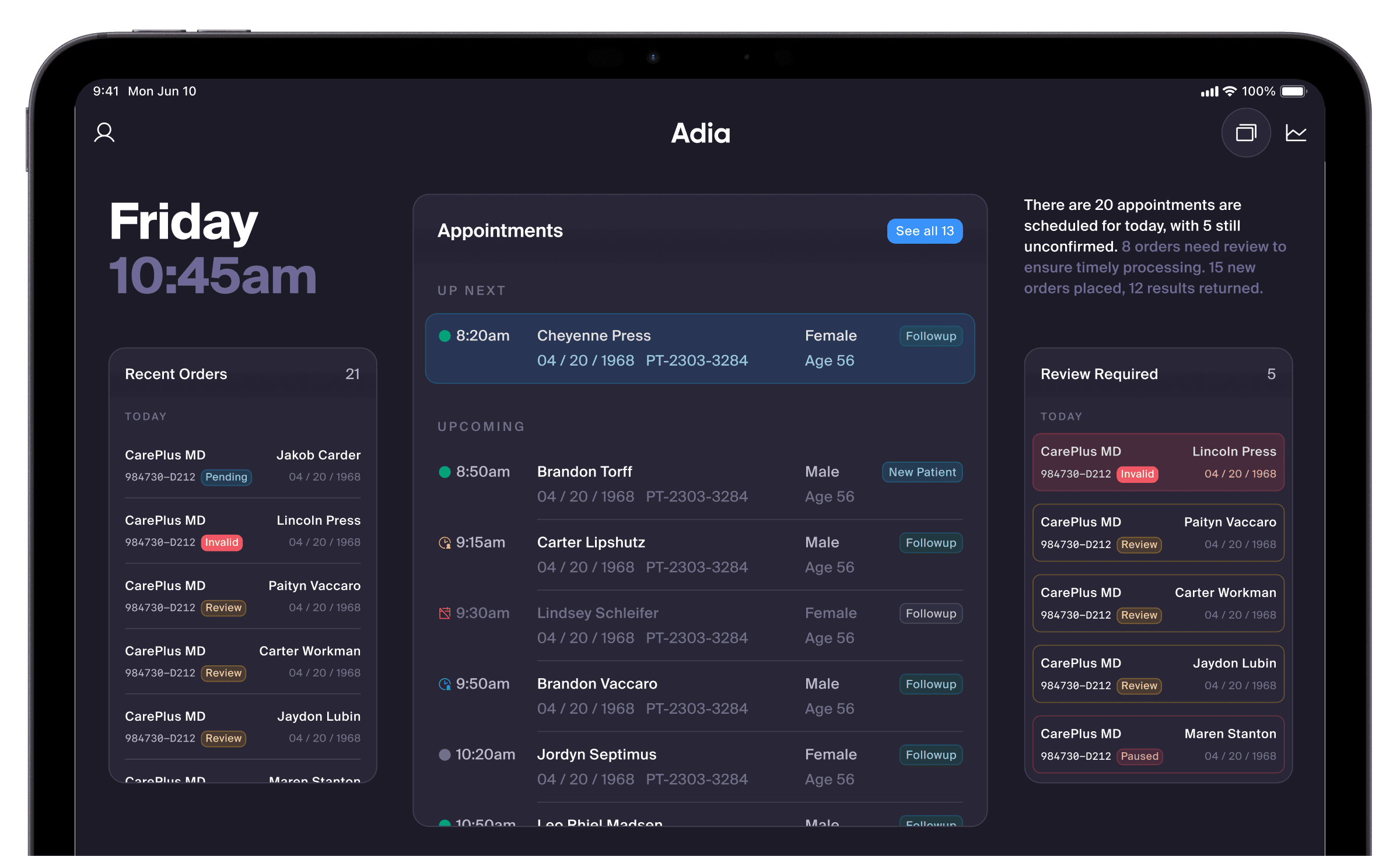Viewport: 1400px width, 856px height.
Task: Click the Wi-Fi icon in the status bar
Action: coord(1228,91)
